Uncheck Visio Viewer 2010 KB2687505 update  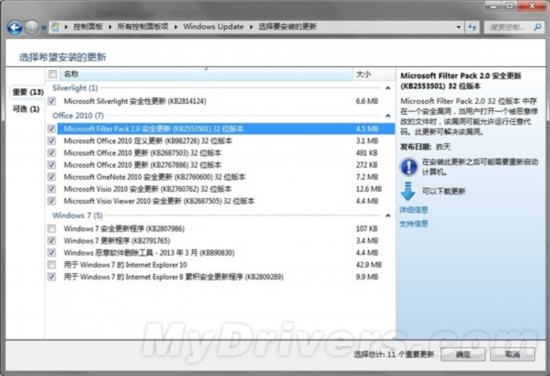pyautogui.click(x=52, y=201)
